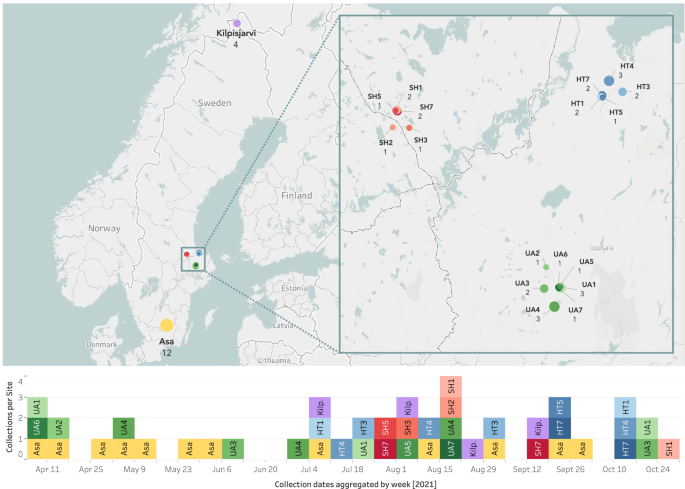The height and width of the screenshot is (489, 685).
Task: Click the Sweden country label
Action: (x=214, y=103)
